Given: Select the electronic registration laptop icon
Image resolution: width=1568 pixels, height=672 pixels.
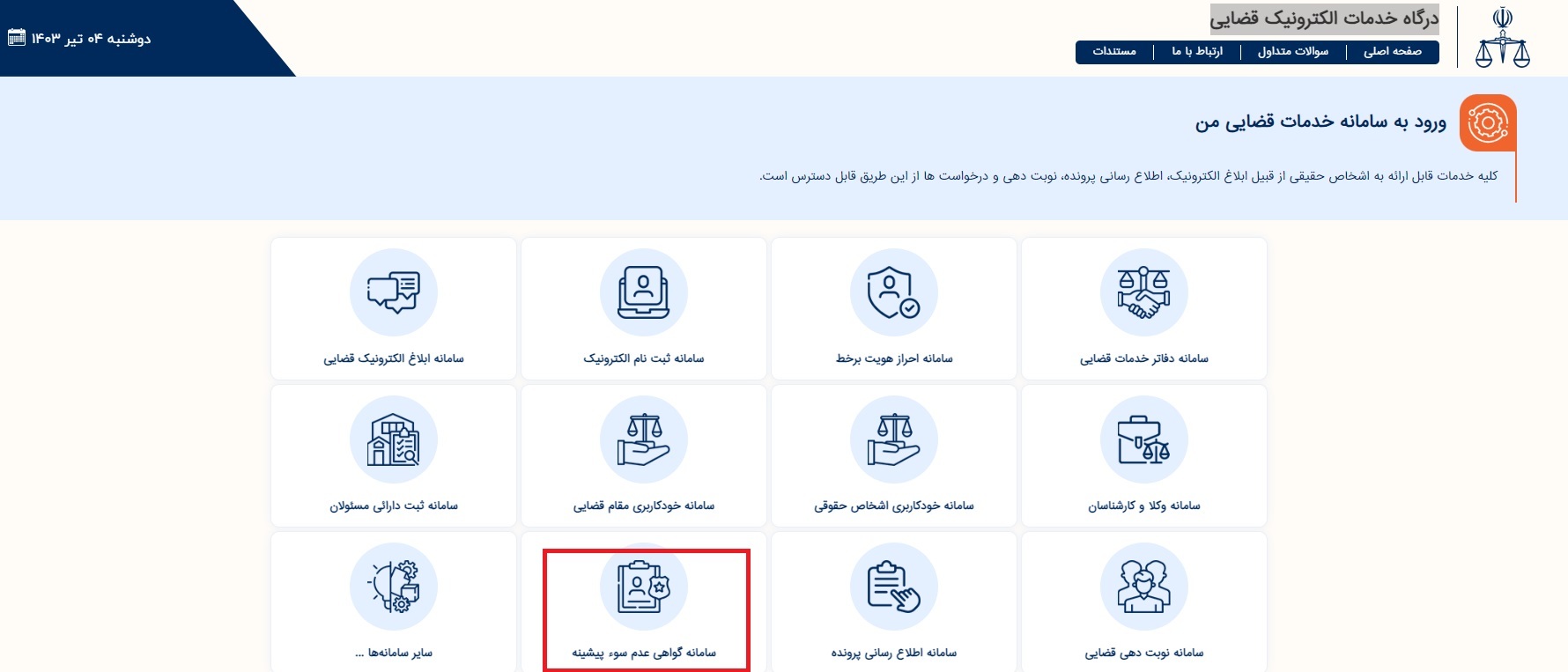Looking at the screenshot, I should [x=643, y=292].
